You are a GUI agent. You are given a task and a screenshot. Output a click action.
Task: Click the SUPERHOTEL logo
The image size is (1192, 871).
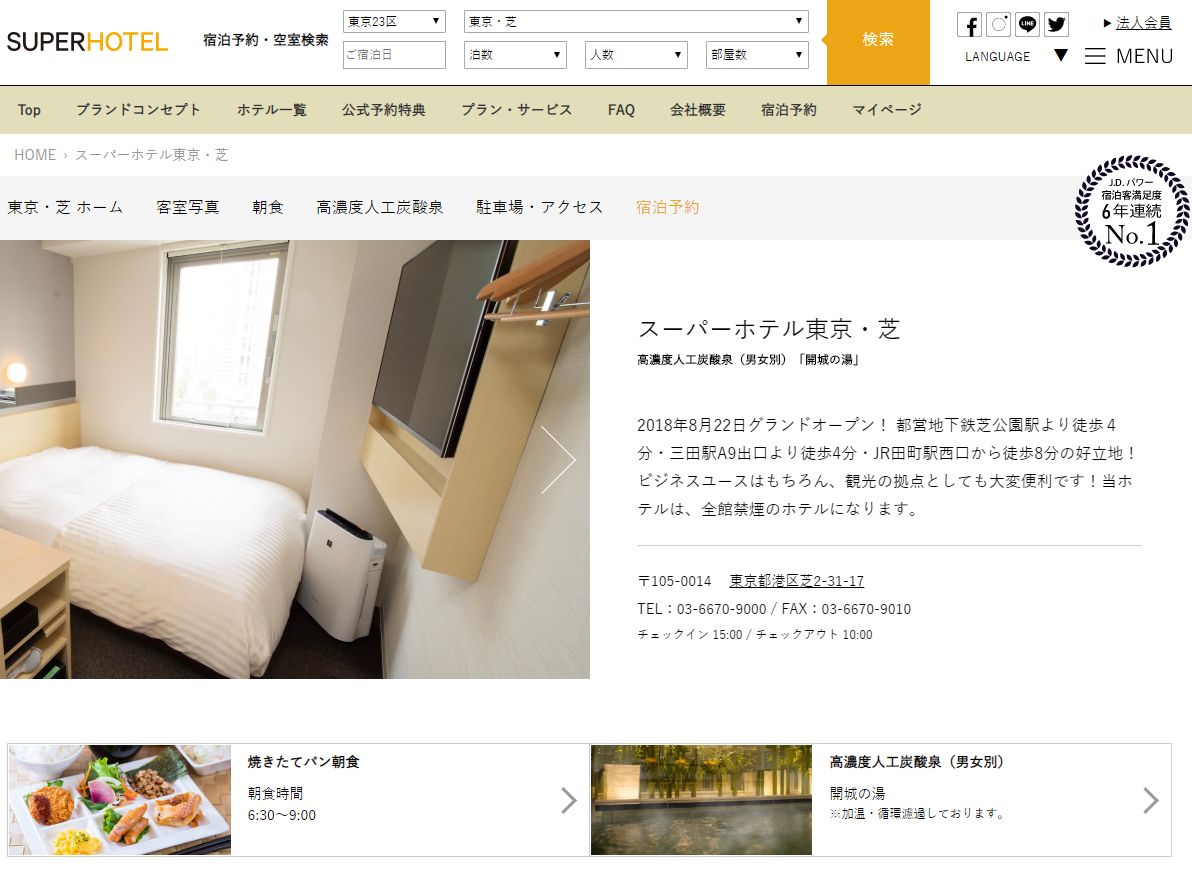87,41
